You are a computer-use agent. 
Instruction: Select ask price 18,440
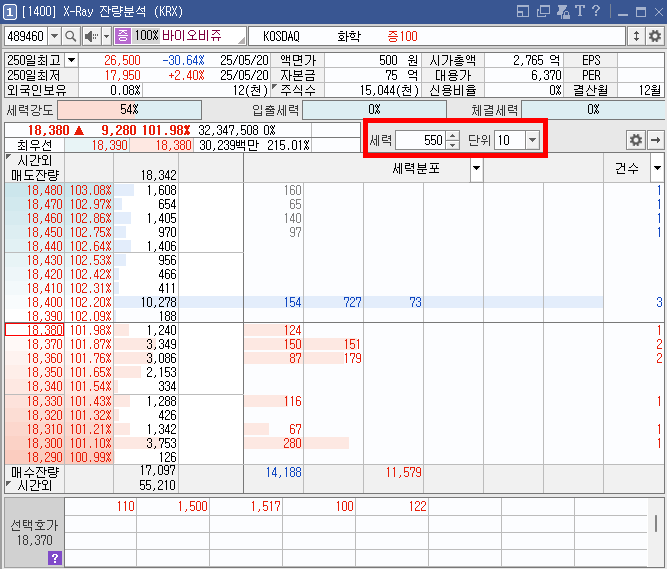coord(34,246)
